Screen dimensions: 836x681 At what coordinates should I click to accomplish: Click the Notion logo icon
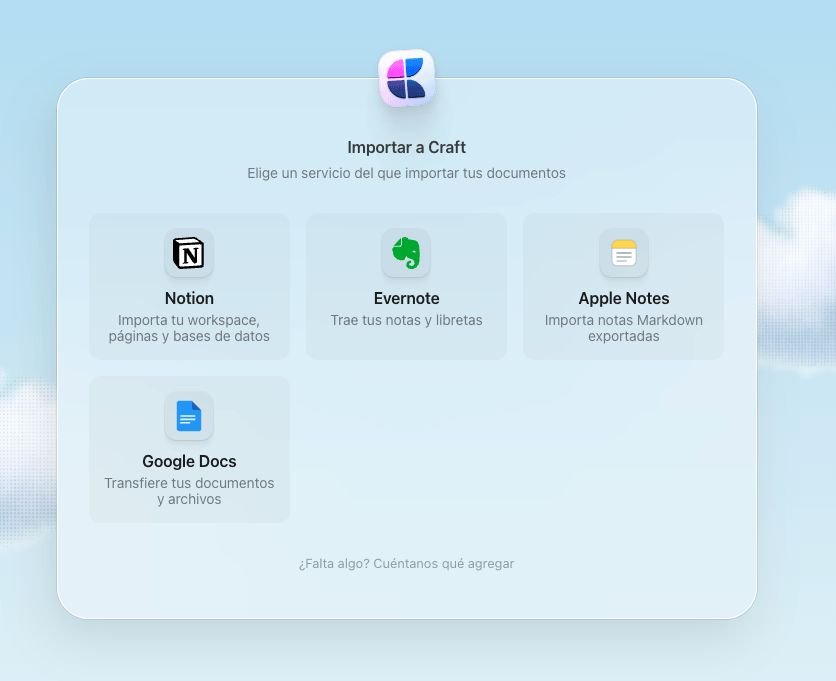click(189, 253)
